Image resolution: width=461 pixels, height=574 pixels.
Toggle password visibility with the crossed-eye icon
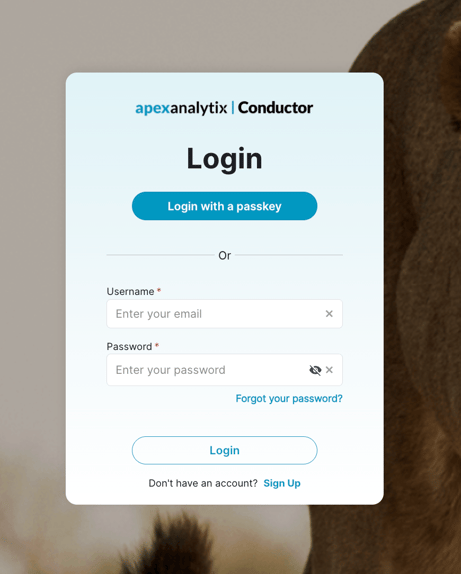pyautogui.click(x=315, y=370)
